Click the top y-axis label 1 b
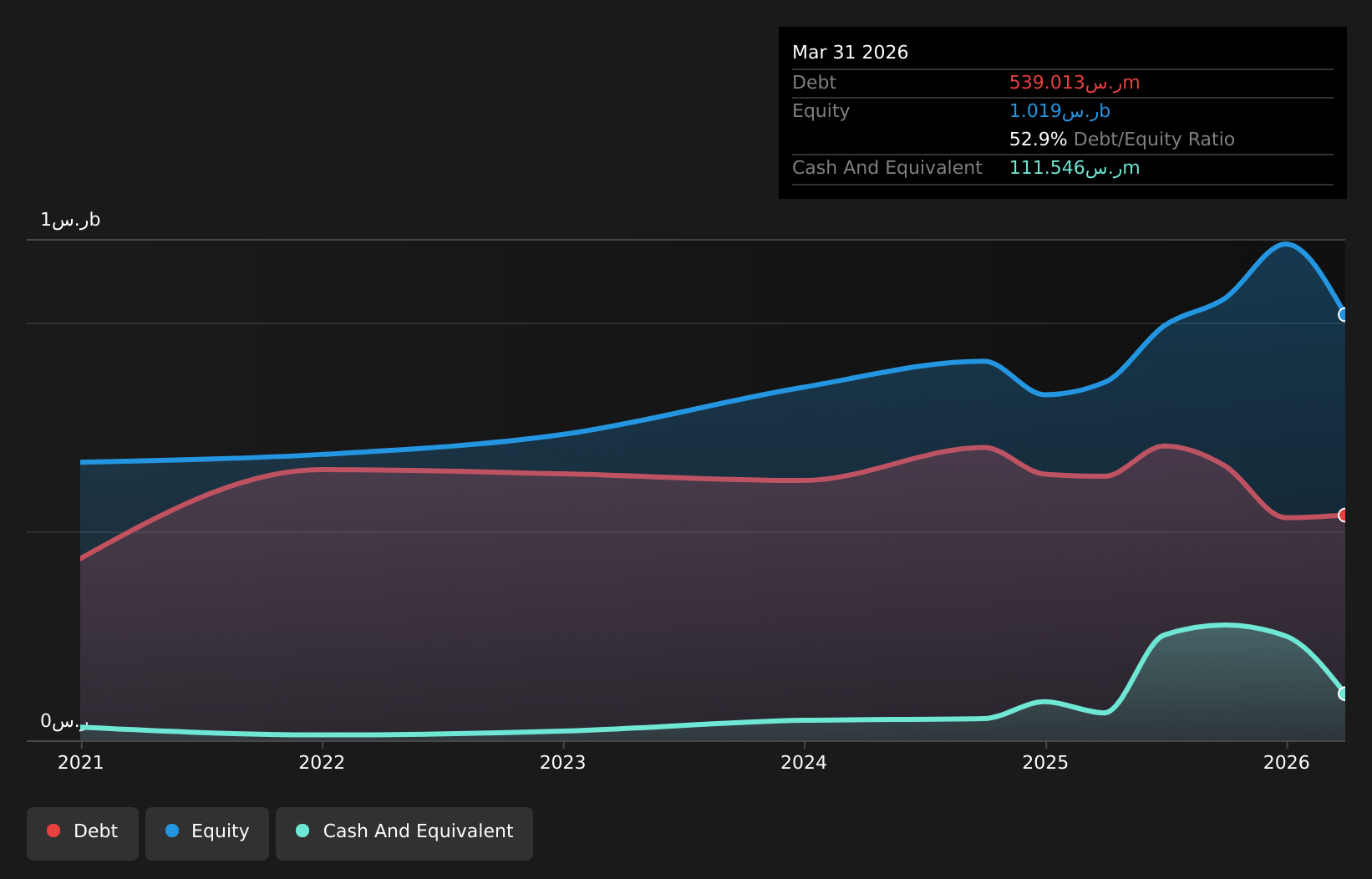This screenshot has width=1372, height=879. click(70, 220)
